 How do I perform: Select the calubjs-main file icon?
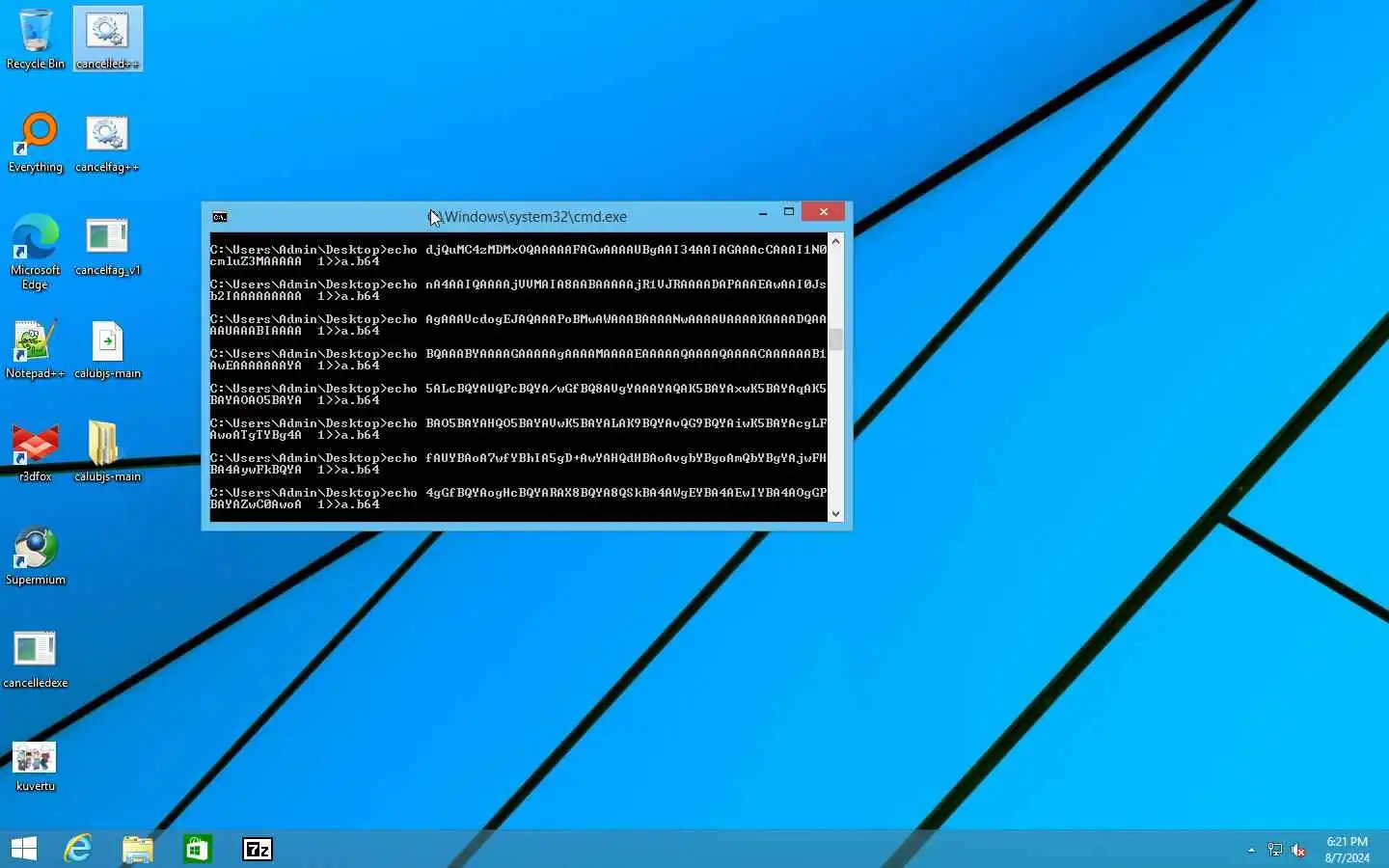coord(107,349)
